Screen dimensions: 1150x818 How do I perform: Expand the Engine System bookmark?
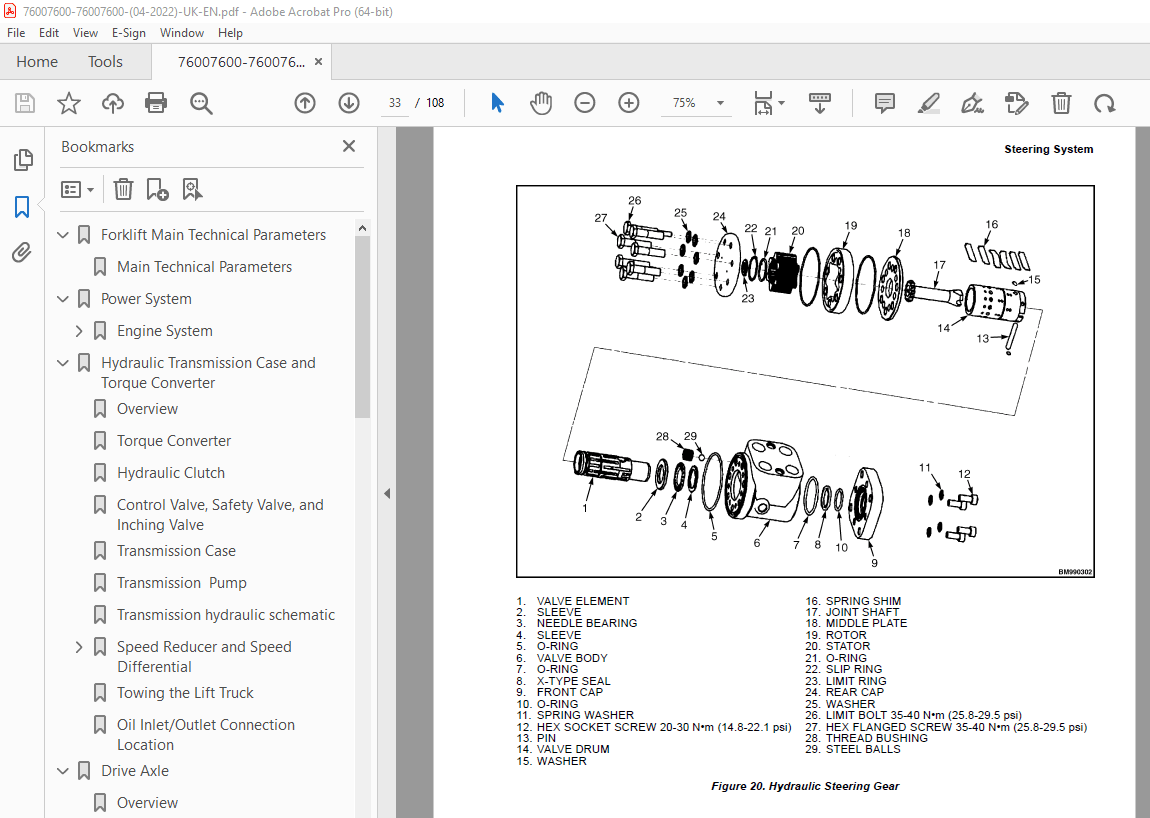[78, 330]
